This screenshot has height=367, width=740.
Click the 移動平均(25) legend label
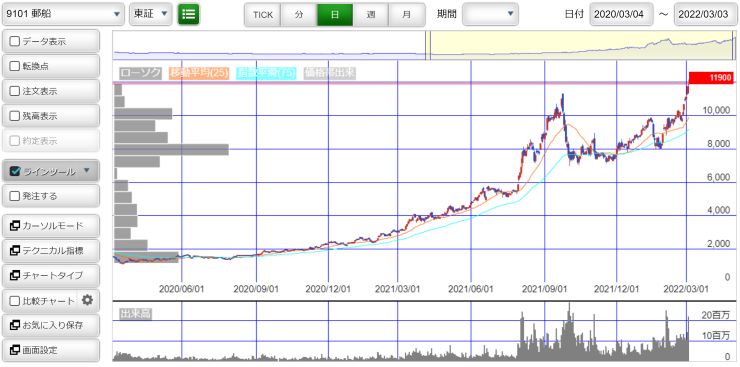(x=199, y=73)
